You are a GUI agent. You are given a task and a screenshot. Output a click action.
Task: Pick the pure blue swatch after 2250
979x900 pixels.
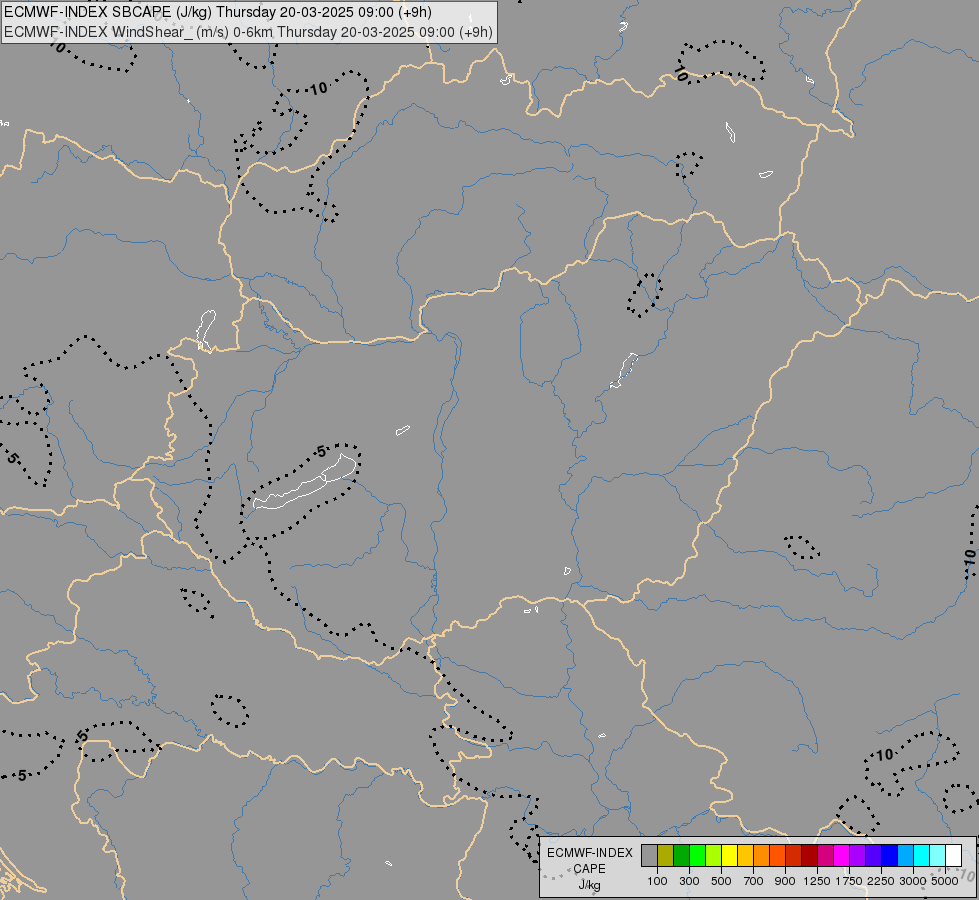click(890, 855)
